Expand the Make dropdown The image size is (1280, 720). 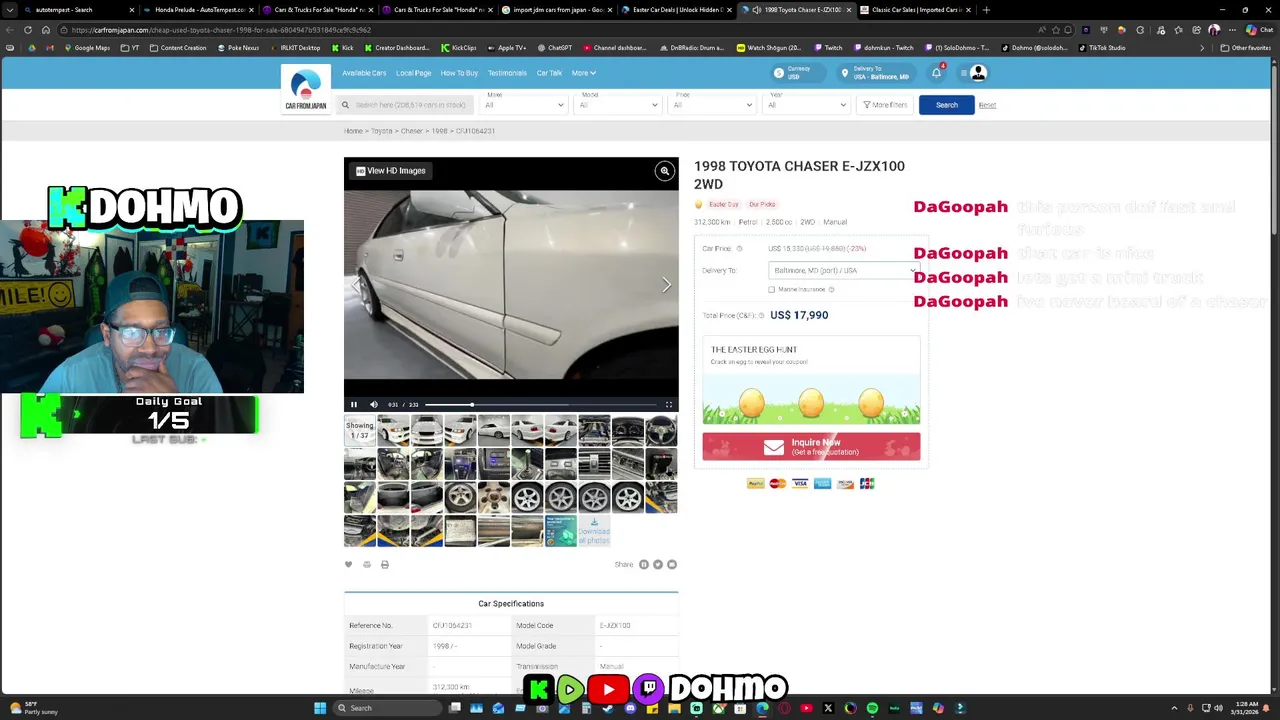pyautogui.click(x=524, y=105)
